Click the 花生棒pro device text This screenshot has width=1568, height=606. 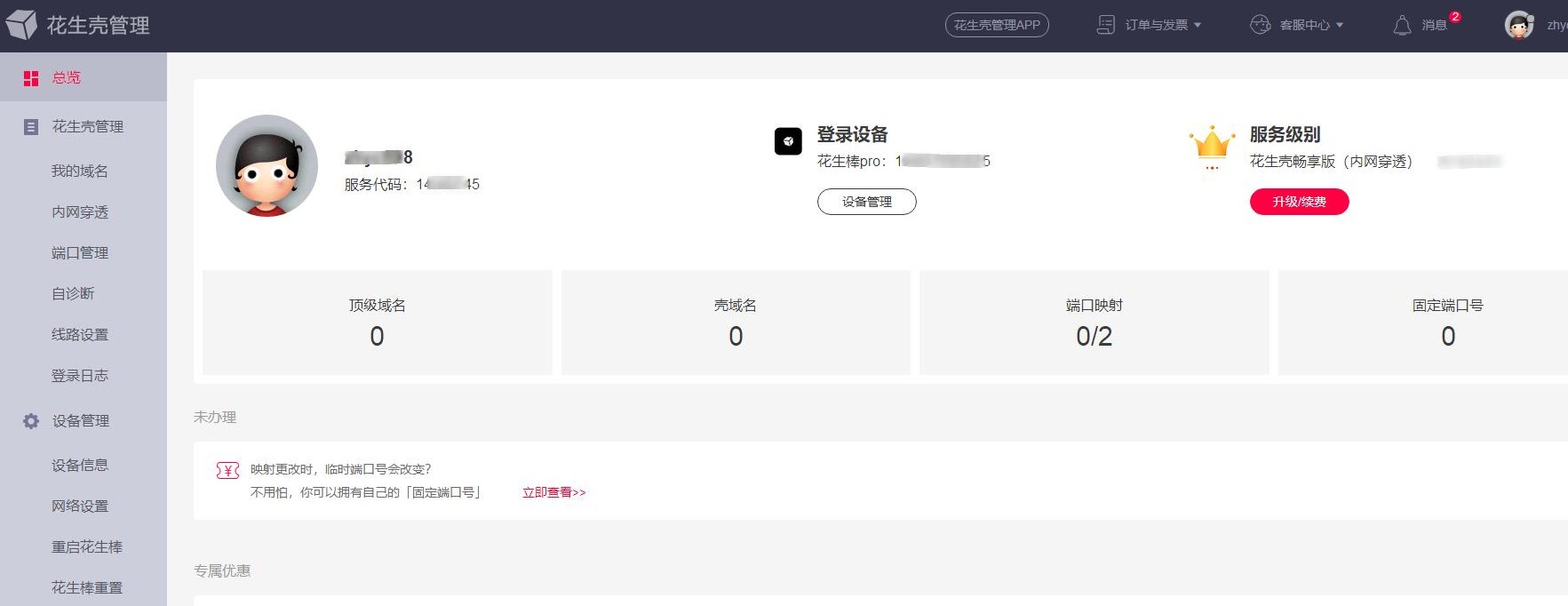[903, 161]
